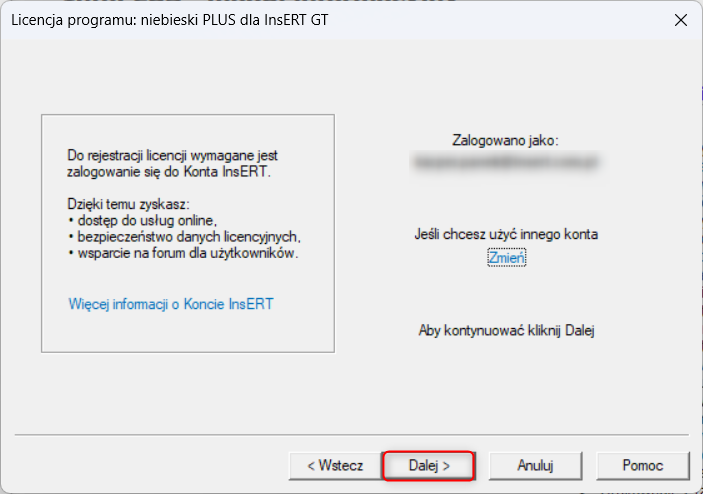The image size is (703, 494).
Task: Click the 'Dzięki temu zyskasz:' text
Action: pyautogui.click(x=128, y=204)
